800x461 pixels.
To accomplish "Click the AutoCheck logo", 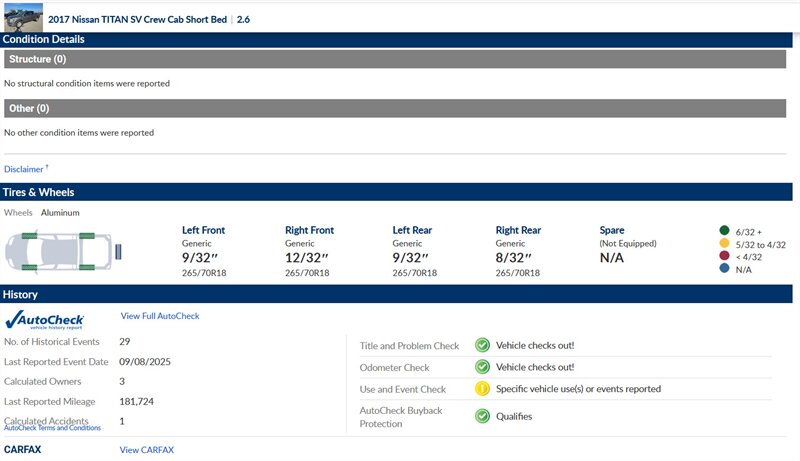I will pos(44,320).
